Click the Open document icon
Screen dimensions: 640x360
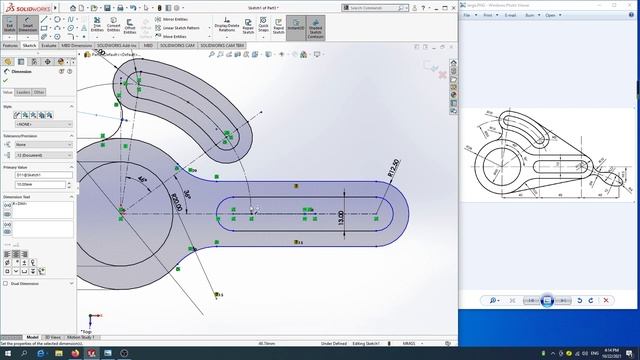(94, 8)
